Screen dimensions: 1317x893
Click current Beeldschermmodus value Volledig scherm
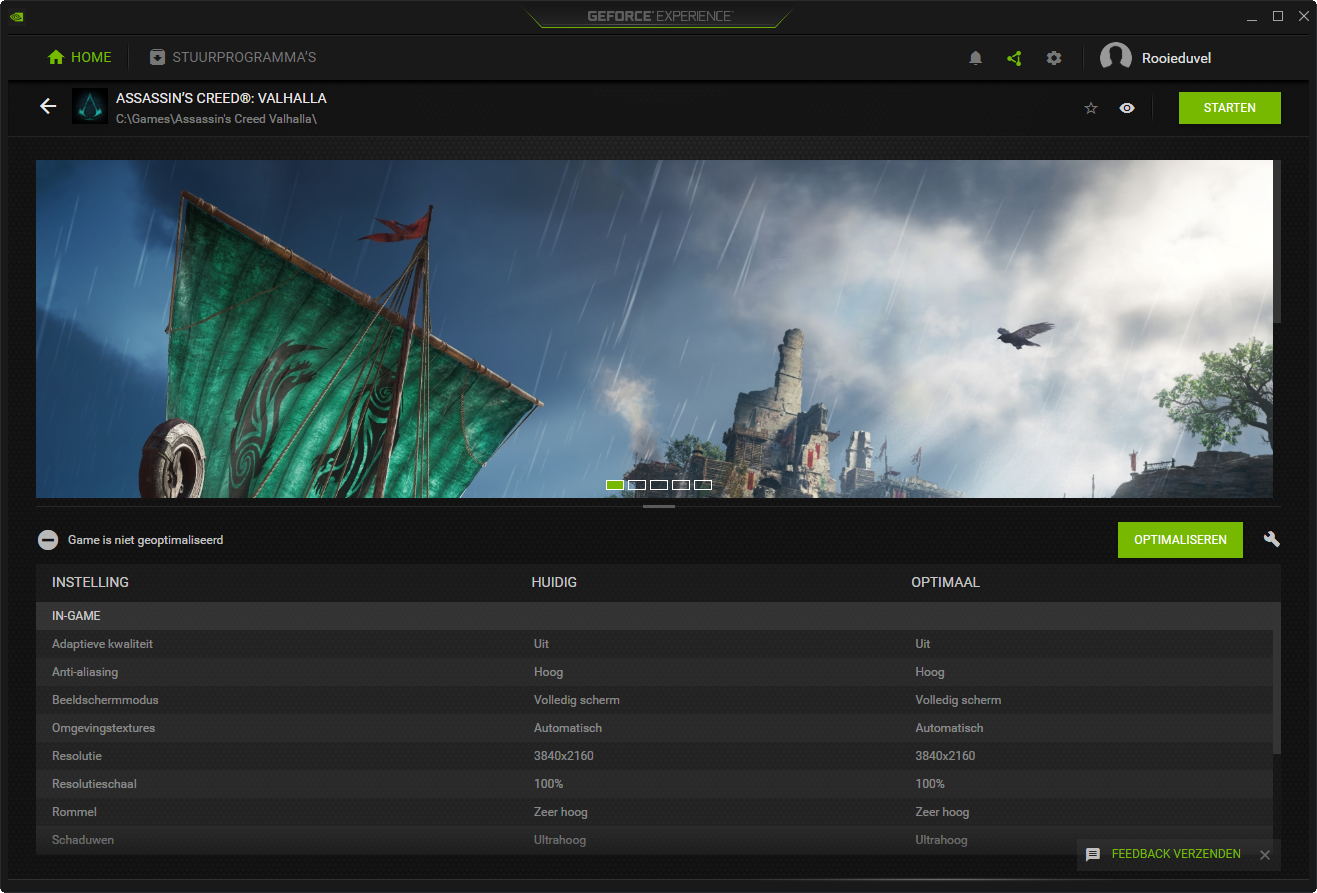(577, 700)
